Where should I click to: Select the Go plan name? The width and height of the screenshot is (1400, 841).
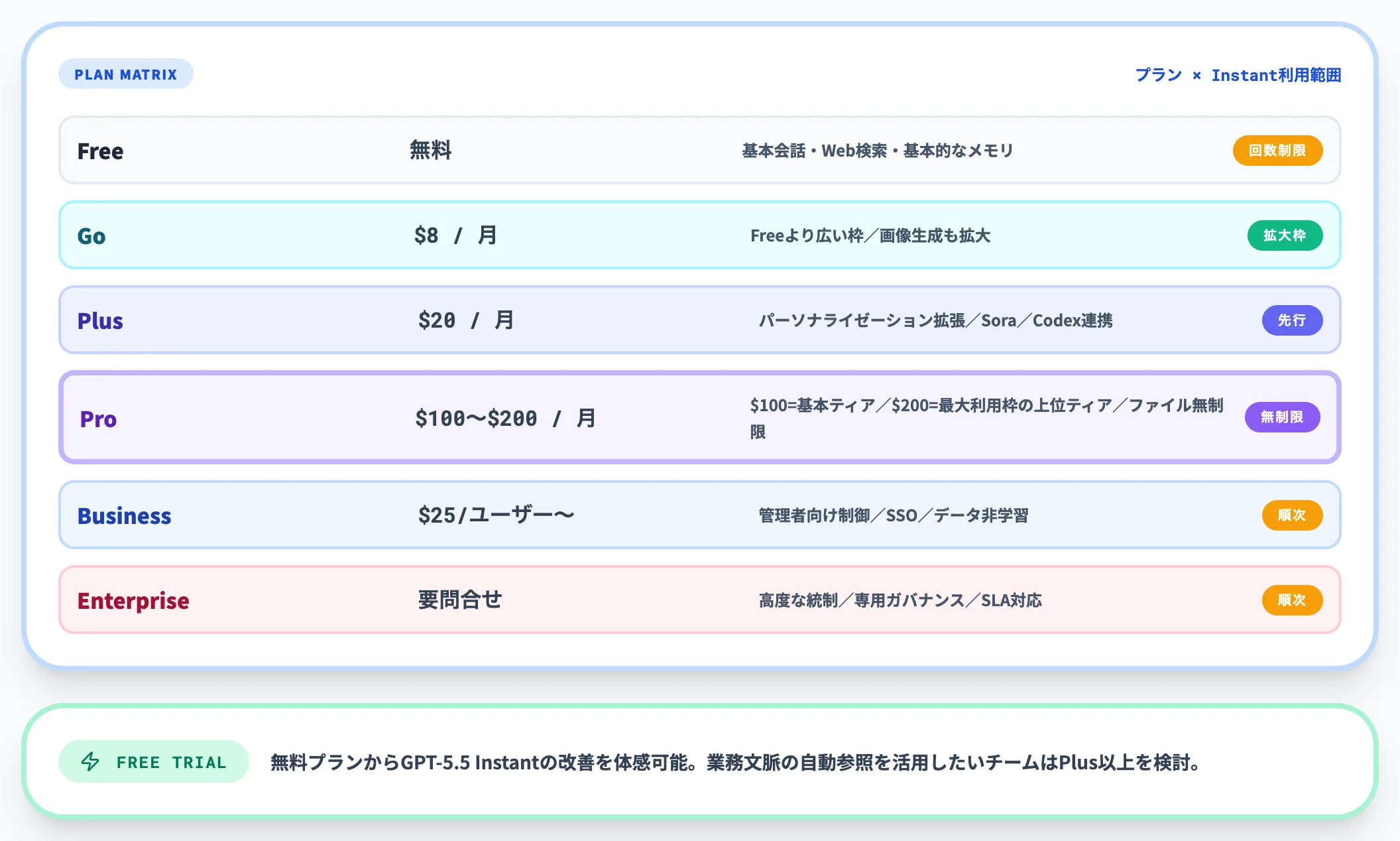tap(91, 236)
